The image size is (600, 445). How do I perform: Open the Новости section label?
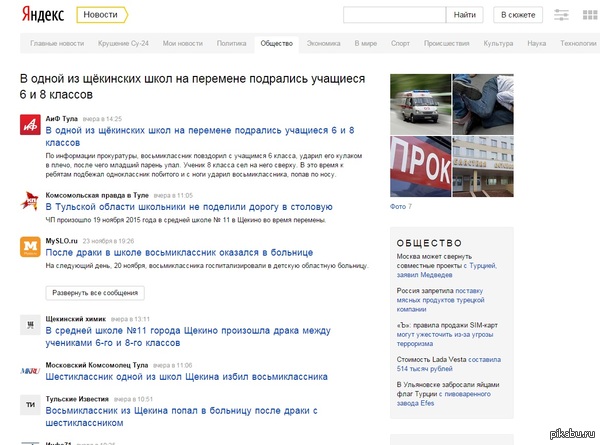tap(100, 15)
